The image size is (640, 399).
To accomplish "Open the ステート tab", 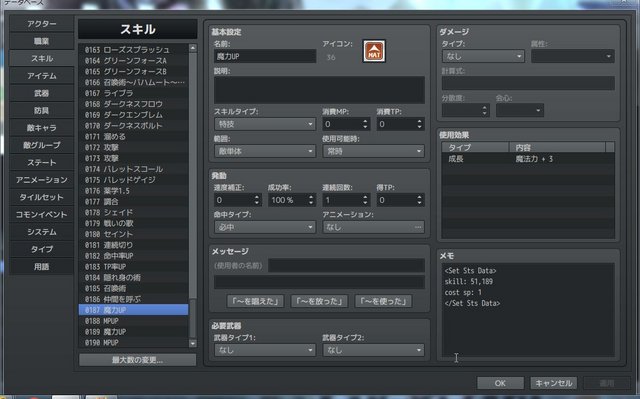I will pyautogui.click(x=42, y=162).
